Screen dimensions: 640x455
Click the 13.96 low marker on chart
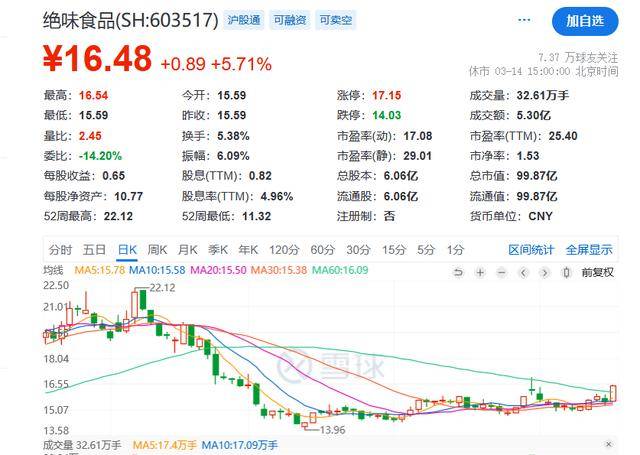click(x=333, y=430)
